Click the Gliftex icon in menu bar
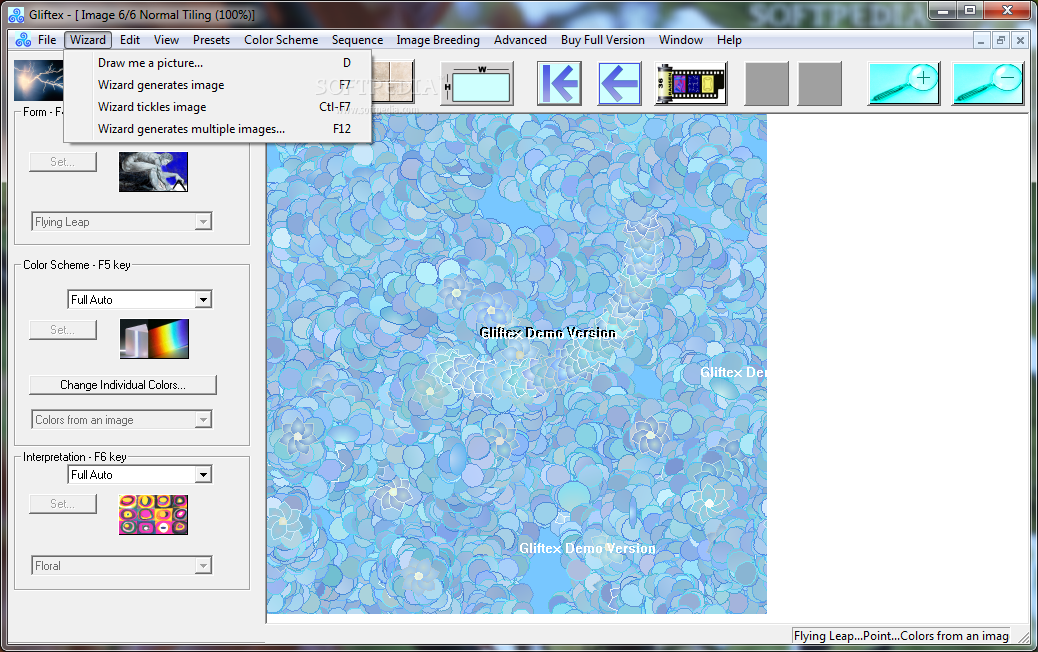 [23, 40]
